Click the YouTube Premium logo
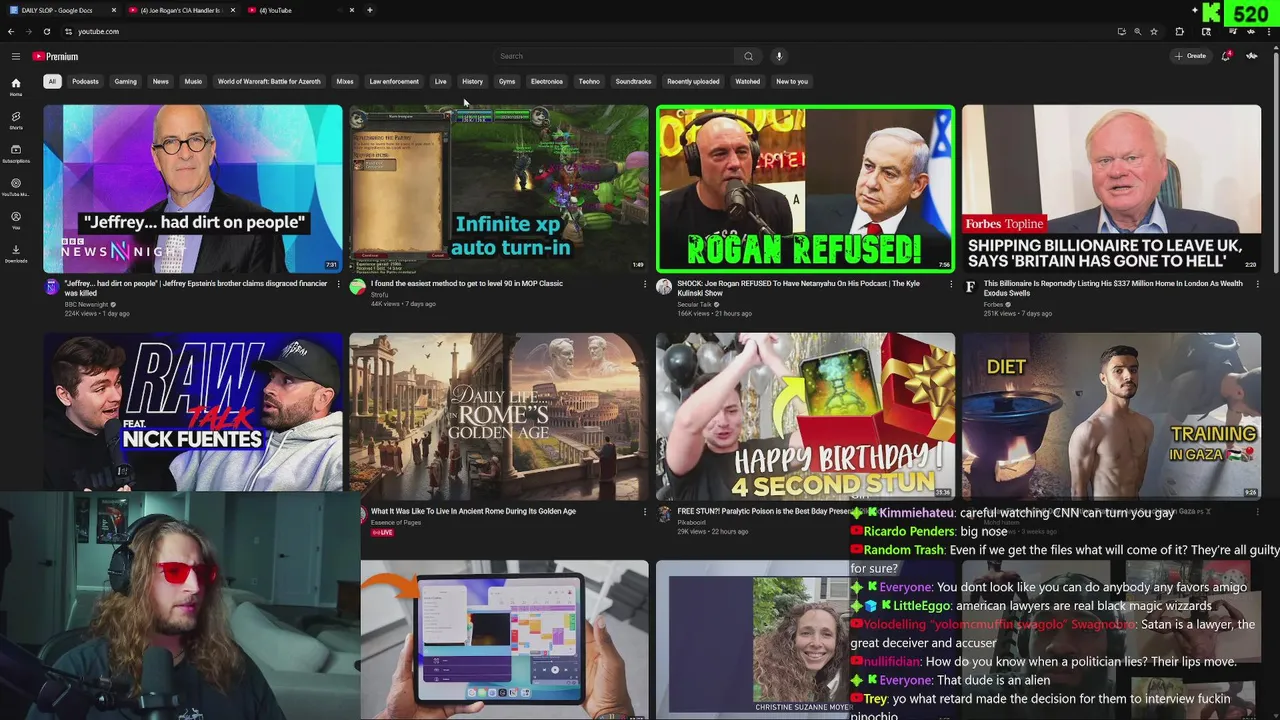This screenshot has width=1280, height=720. tap(55, 56)
